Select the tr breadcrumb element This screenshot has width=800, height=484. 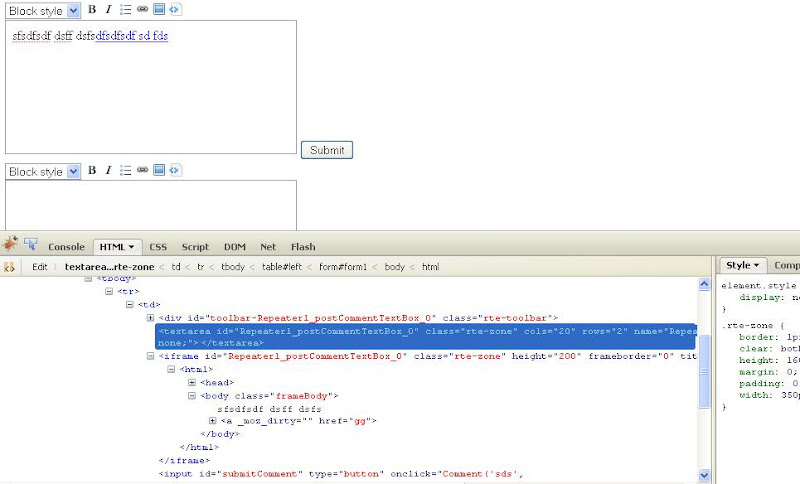point(201,267)
